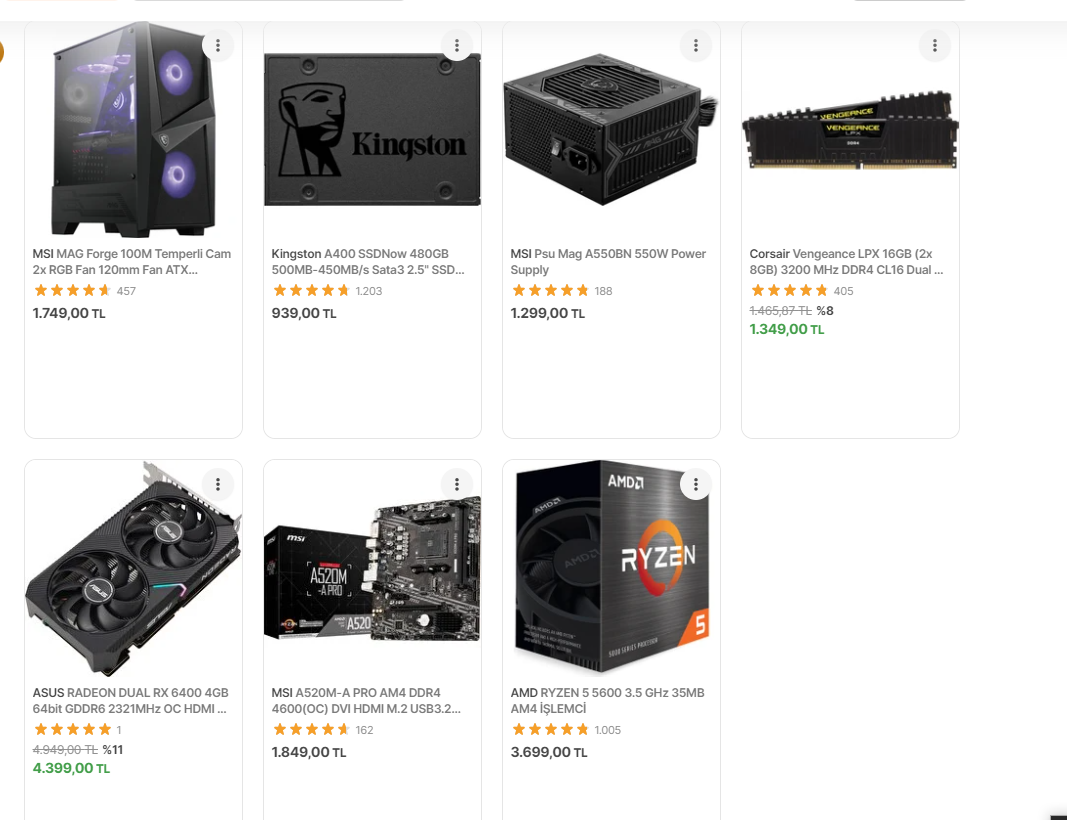Open MSI A520M-A PRO AM4 title link
The height and width of the screenshot is (820, 1067).
tap(366, 700)
